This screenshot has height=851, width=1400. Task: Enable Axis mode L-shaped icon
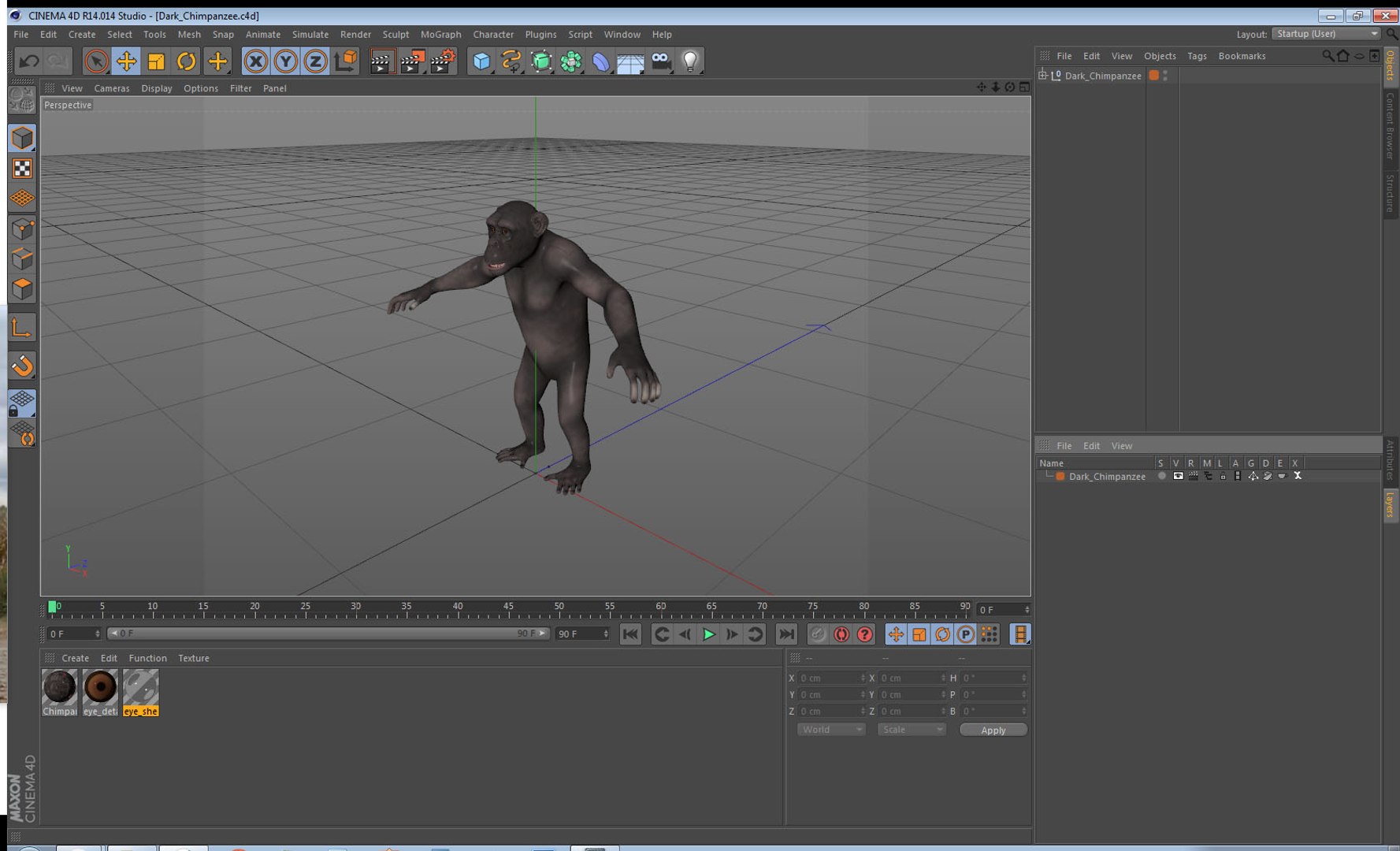(22, 327)
